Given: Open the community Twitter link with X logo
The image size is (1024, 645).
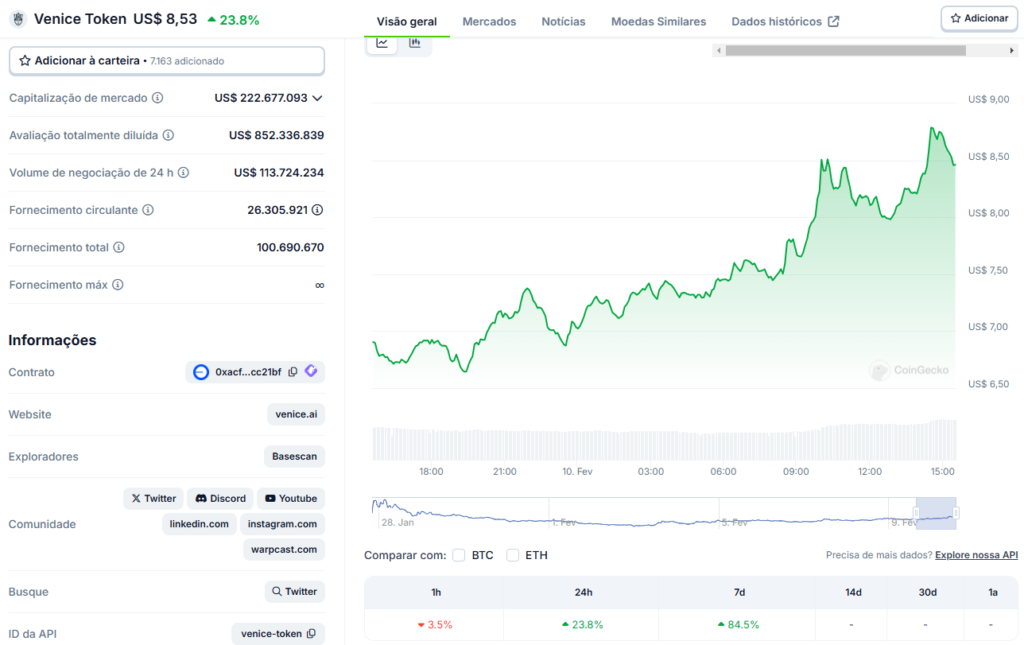Looking at the screenshot, I should coord(153,498).
